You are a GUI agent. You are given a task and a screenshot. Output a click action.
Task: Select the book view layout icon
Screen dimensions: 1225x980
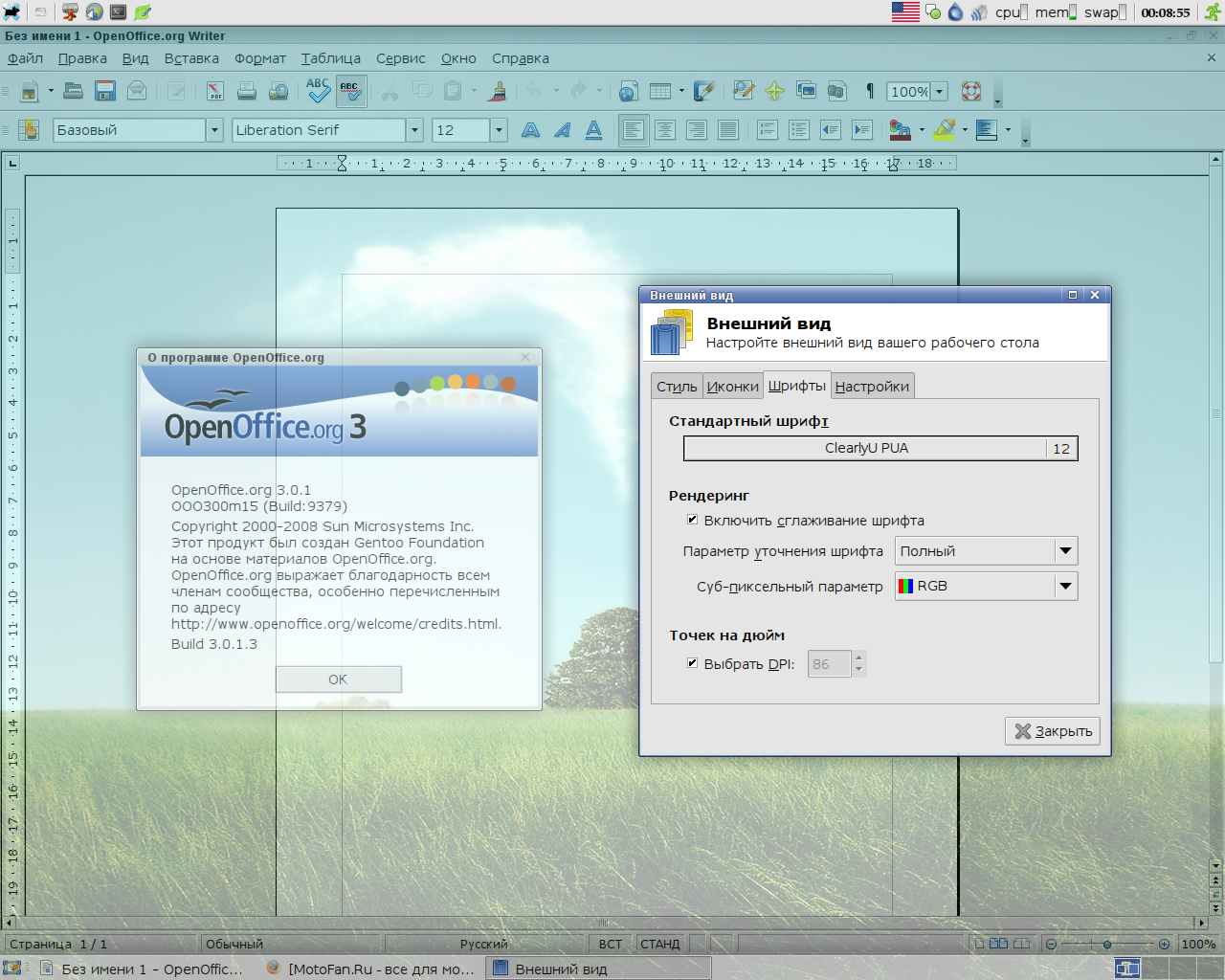[1021, 944]
